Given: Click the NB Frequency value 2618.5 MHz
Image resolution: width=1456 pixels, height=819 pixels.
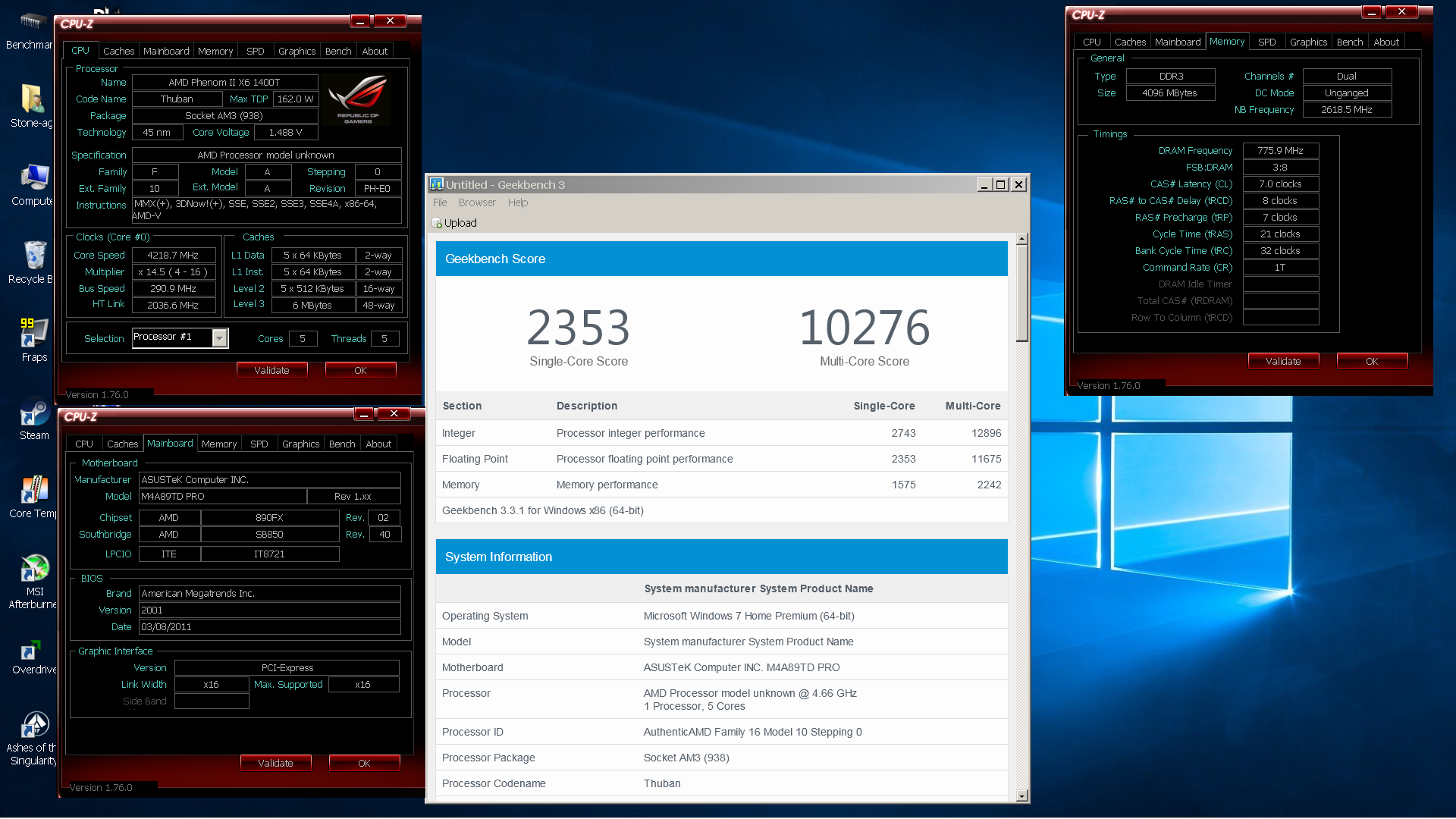Looking at the screenshot, I should 1347,110.
